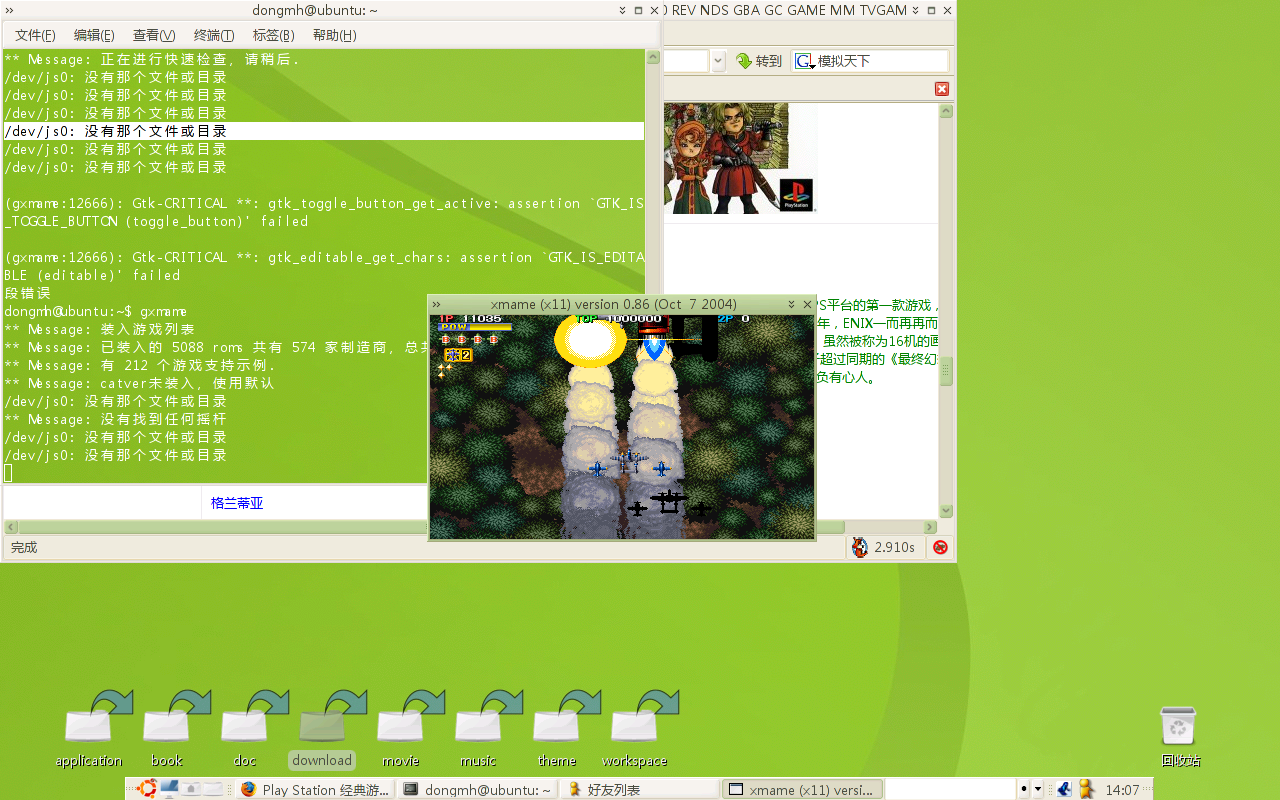
Task: Click the browser horizontal scroll-right arrow
Action: pyautogui.click(x=930, y=527)
